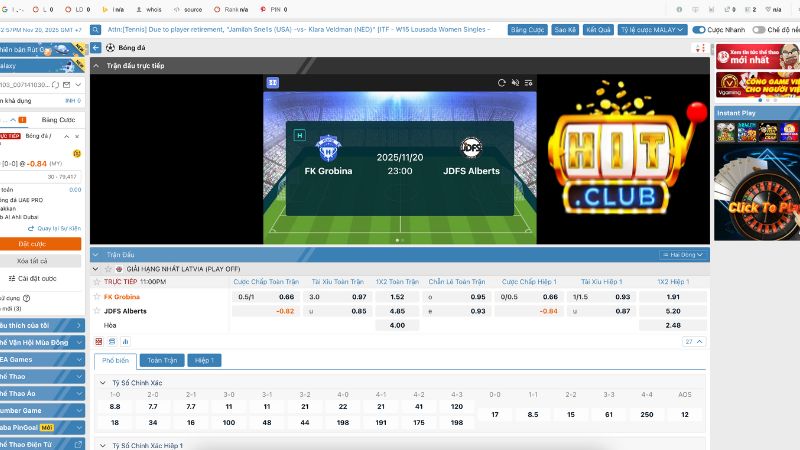Switch to the Hiệp 1 tab
Viewport: 800px width, 450px height.
pyautogui.click(x=204, y=361)
